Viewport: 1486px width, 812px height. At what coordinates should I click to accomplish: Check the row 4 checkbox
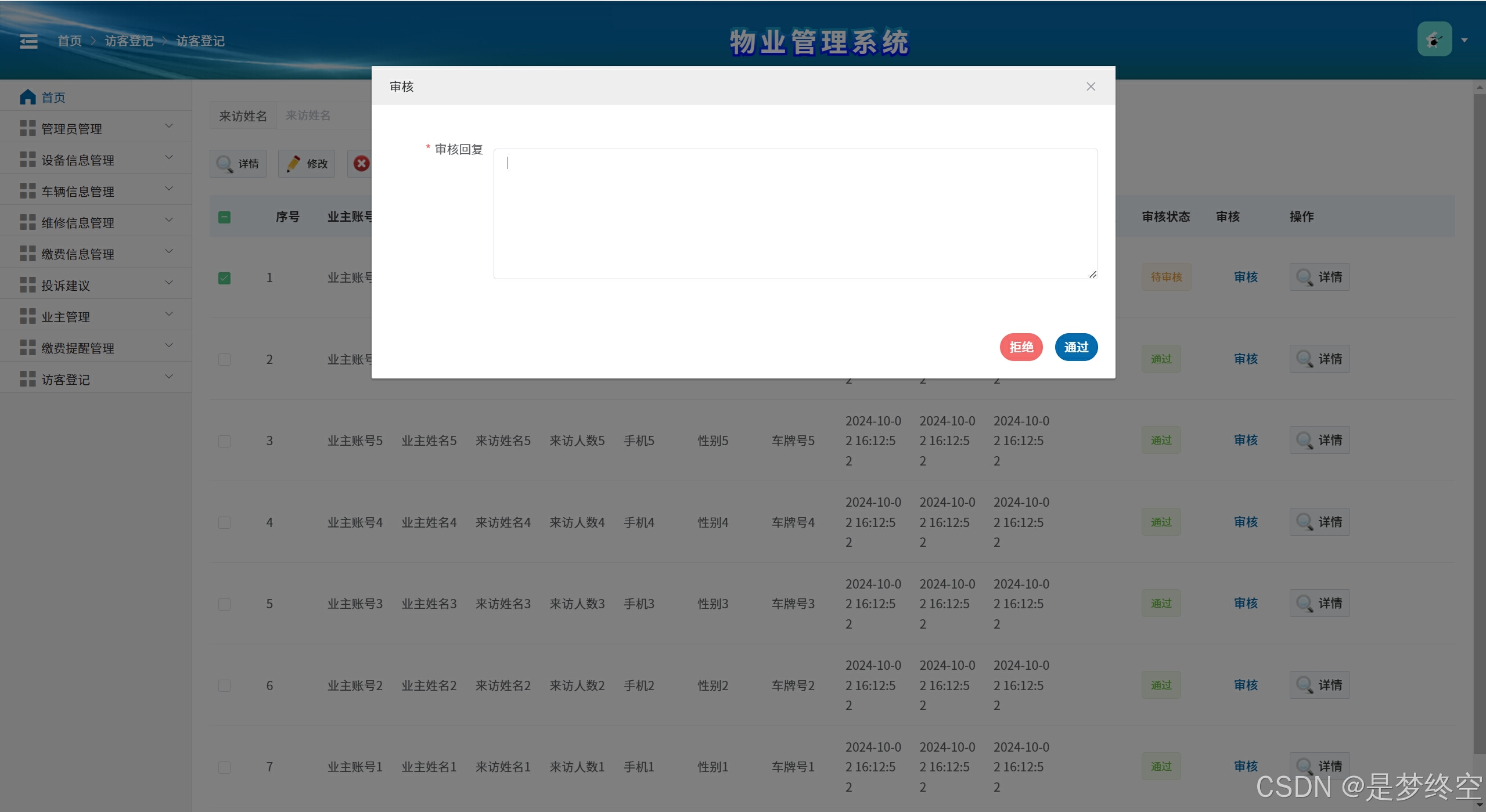pyautogui.click(x=224, y=522)
